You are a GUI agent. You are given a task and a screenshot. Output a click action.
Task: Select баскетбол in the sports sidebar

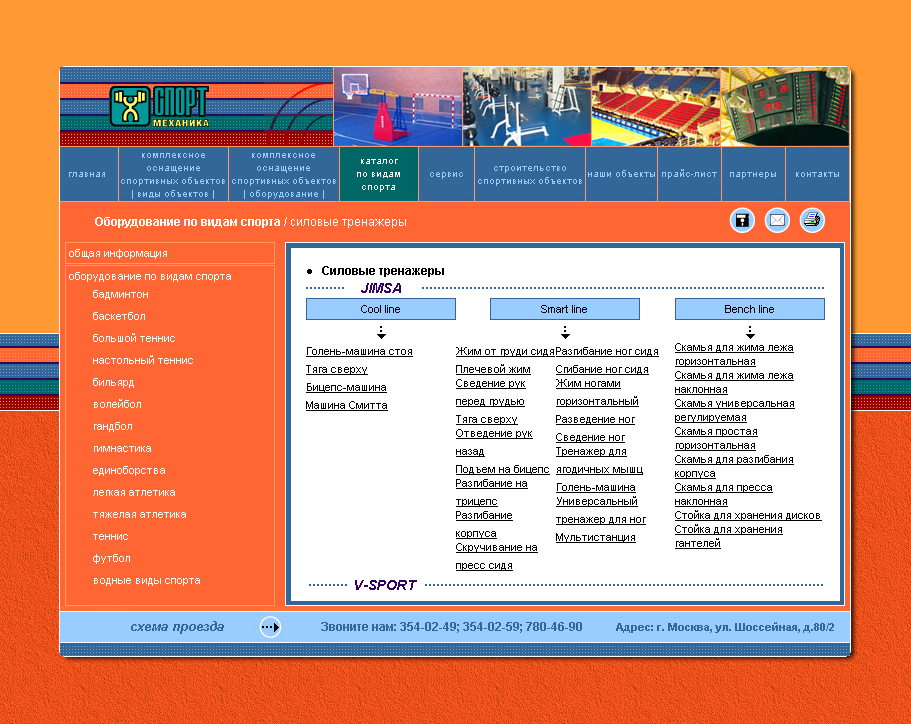[x=119, y=316]
